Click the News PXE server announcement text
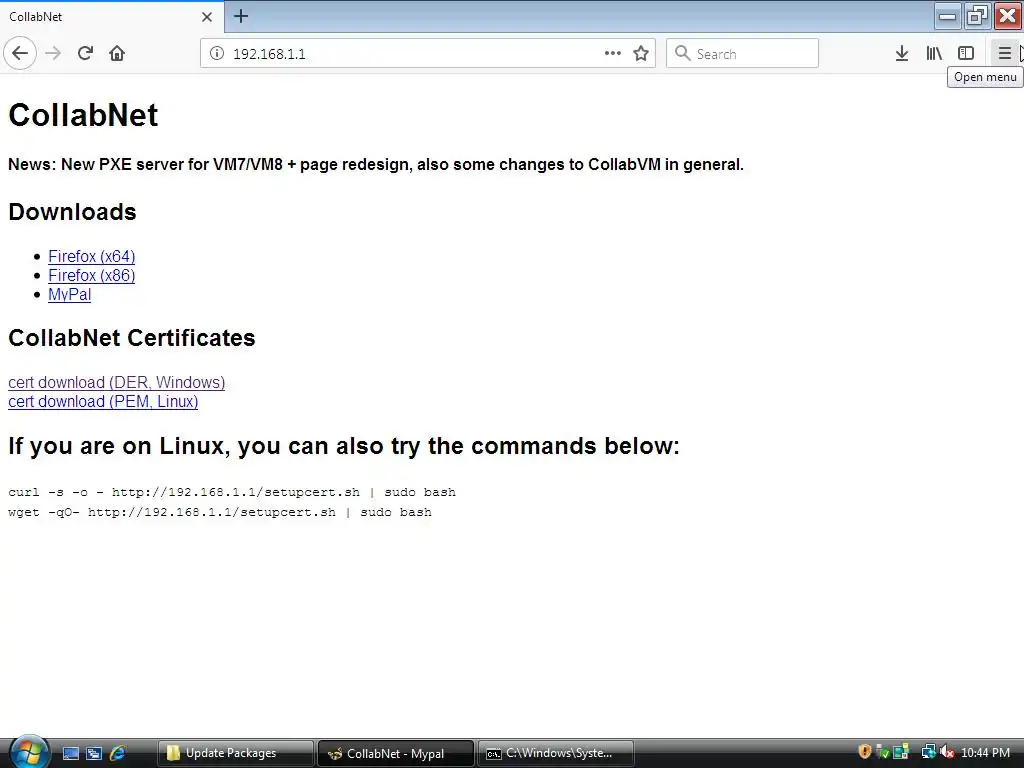1024x768 pixels. (376, 165)
